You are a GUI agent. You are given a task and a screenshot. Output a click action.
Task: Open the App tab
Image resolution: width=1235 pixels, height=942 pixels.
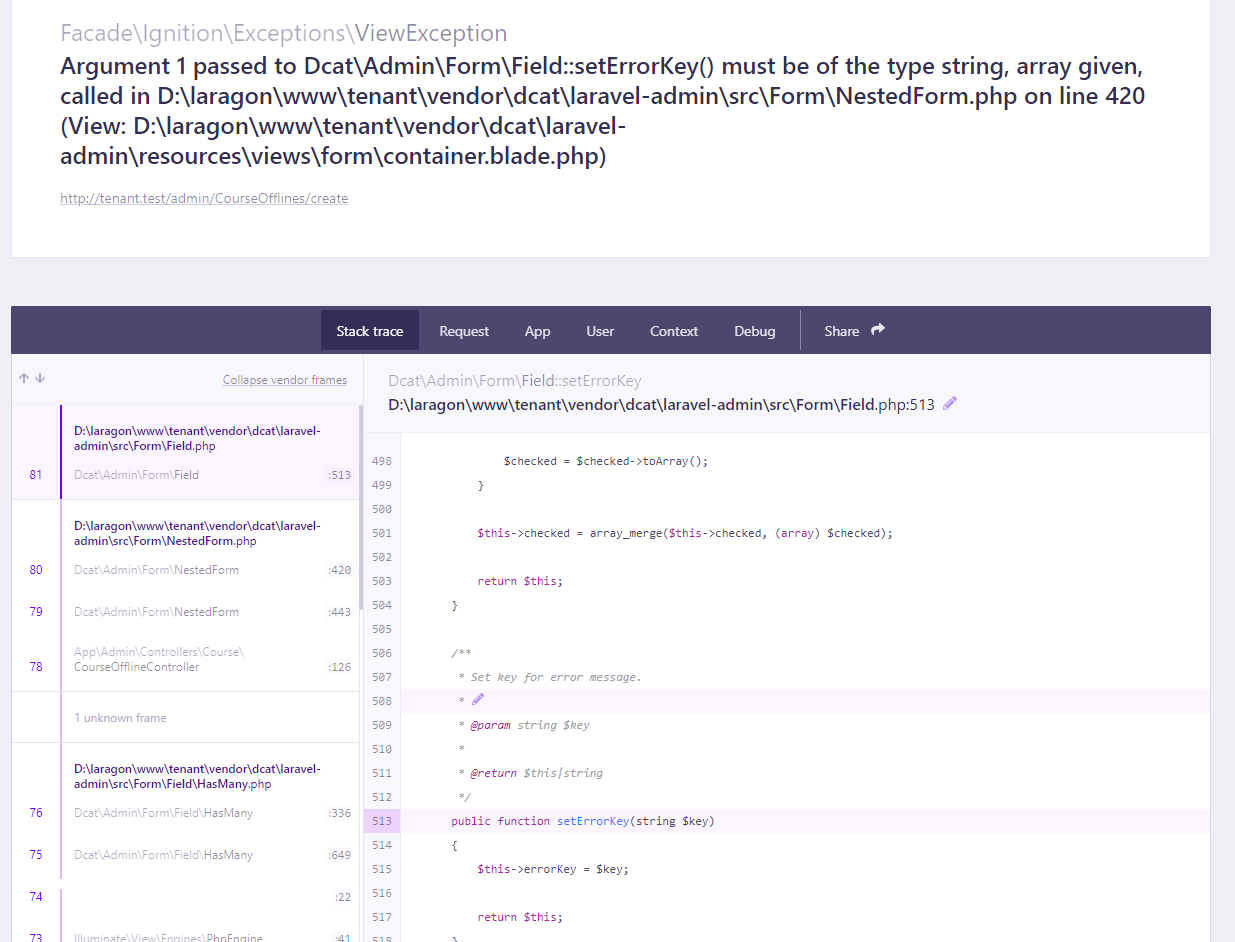coord(538,331)
